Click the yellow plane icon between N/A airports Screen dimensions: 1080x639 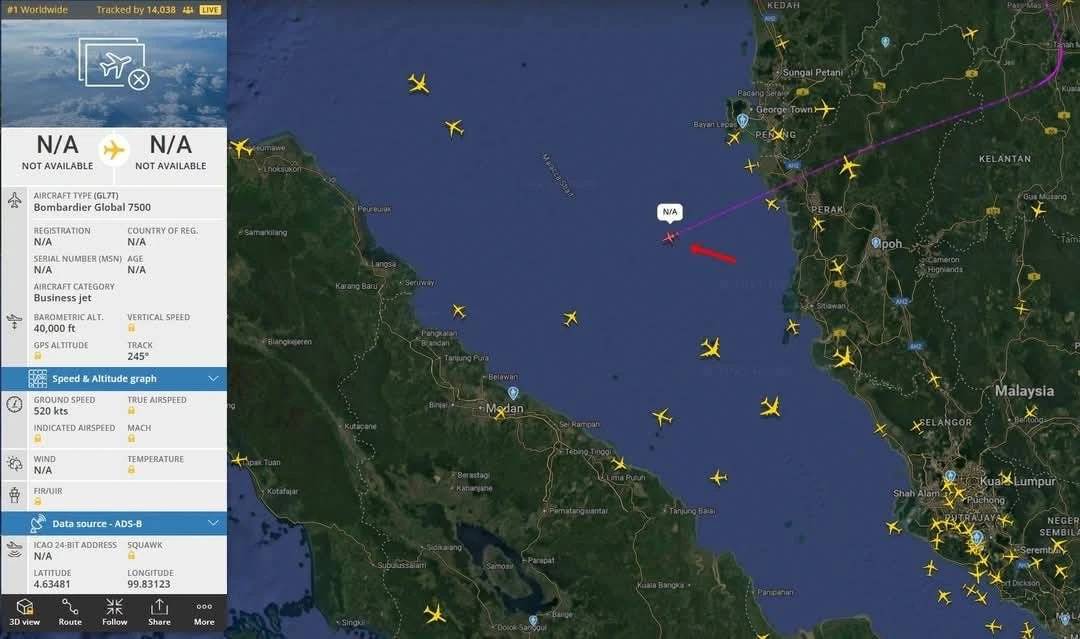coord(114,150)
